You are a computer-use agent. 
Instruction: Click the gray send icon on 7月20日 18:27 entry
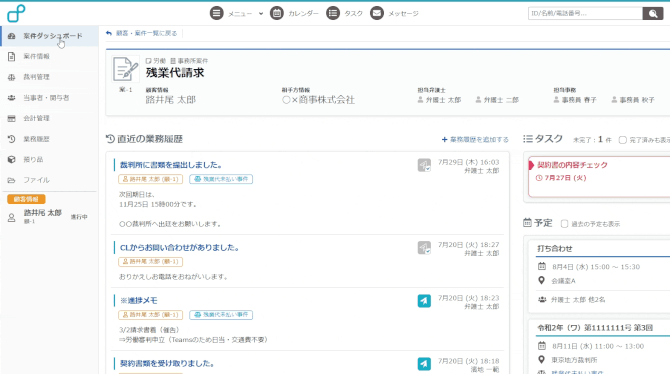click(x=424, y=247)
